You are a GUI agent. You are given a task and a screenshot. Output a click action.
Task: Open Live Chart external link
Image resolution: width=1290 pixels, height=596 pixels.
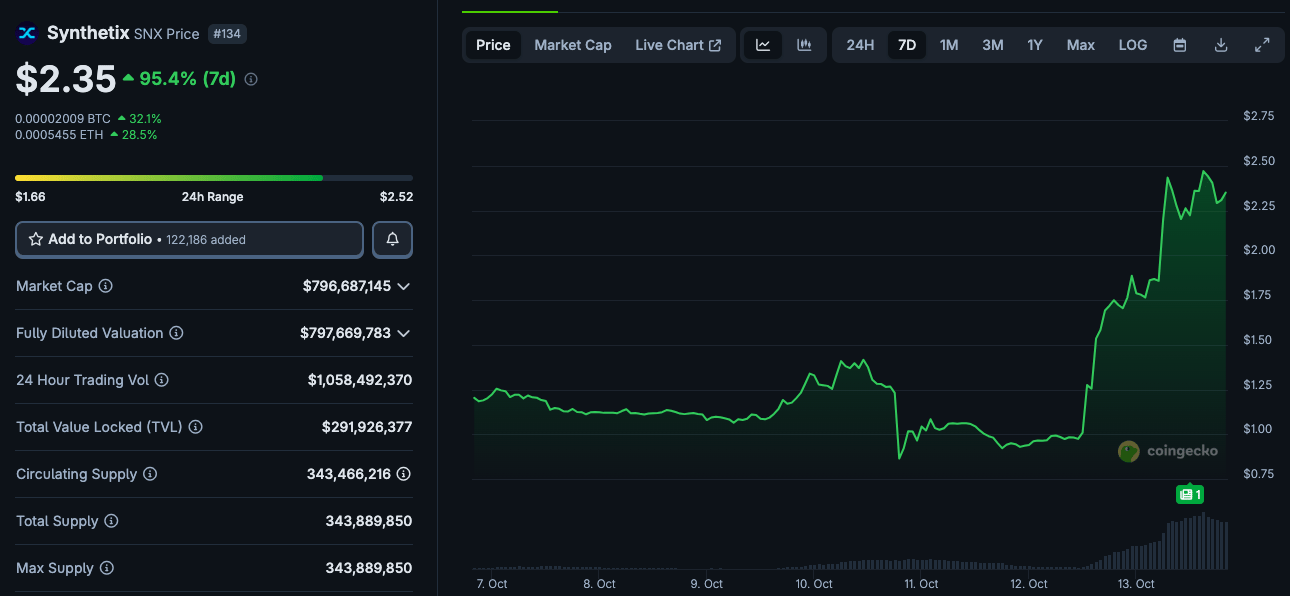[678, 45]
